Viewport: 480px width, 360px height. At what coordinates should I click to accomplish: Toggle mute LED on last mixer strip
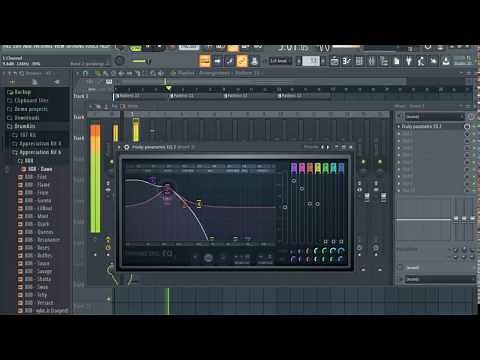[x=380, y=162]
